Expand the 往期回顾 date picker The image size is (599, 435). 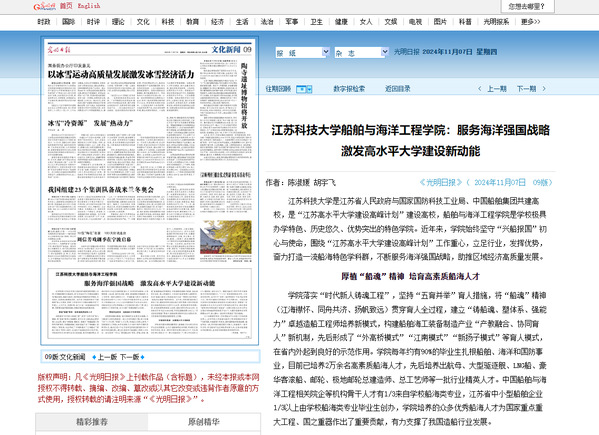click(x=304, y=89)
